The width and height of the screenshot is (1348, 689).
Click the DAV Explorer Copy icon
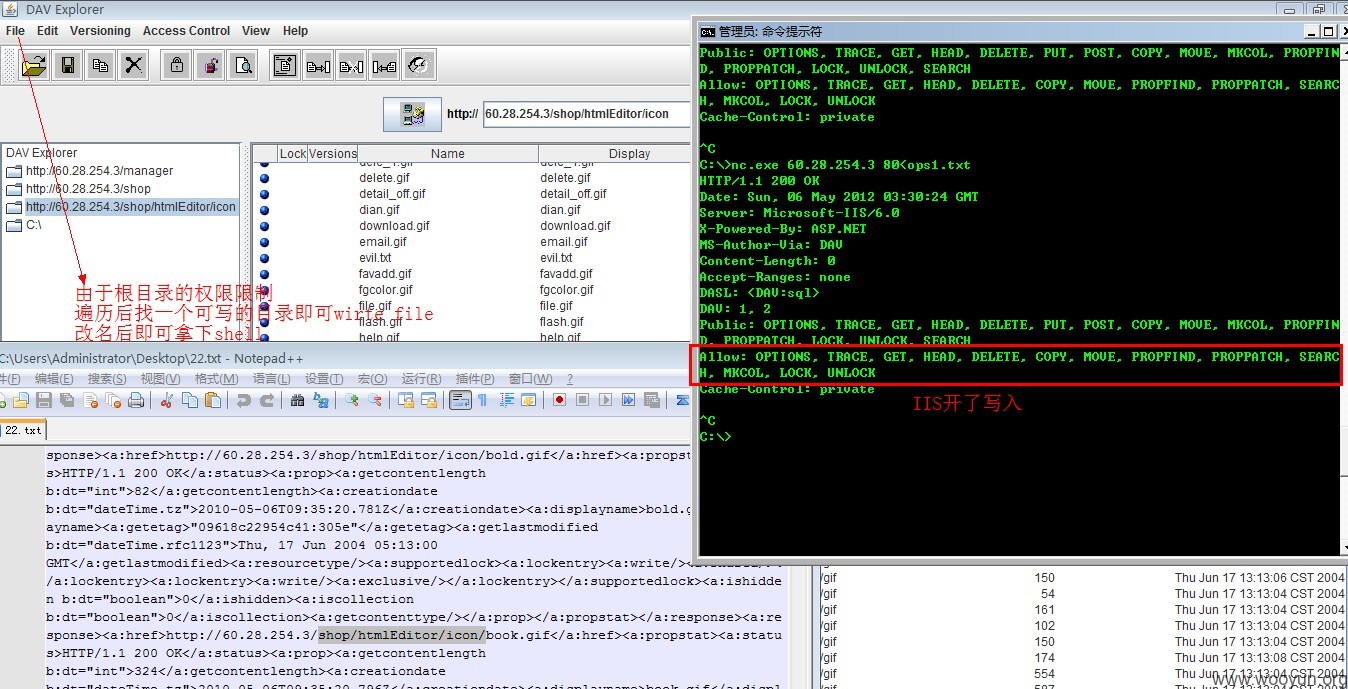(x=101, y=66)
